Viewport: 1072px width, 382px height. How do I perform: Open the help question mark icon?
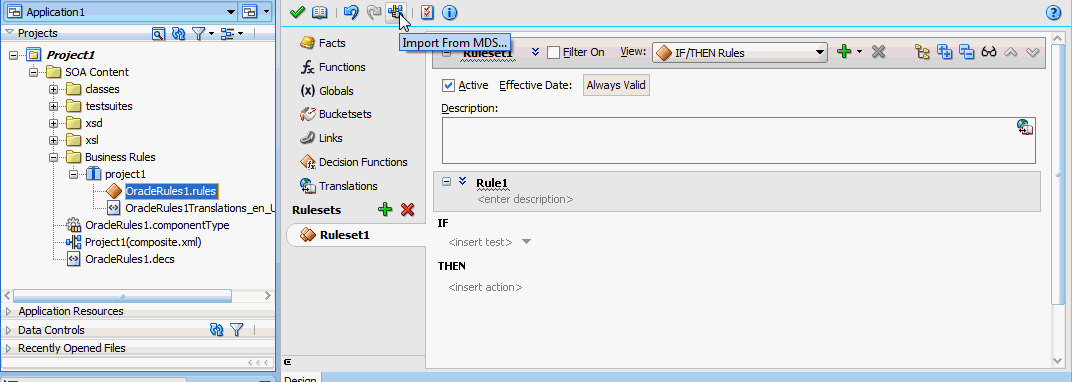(x=1054, y=12)
